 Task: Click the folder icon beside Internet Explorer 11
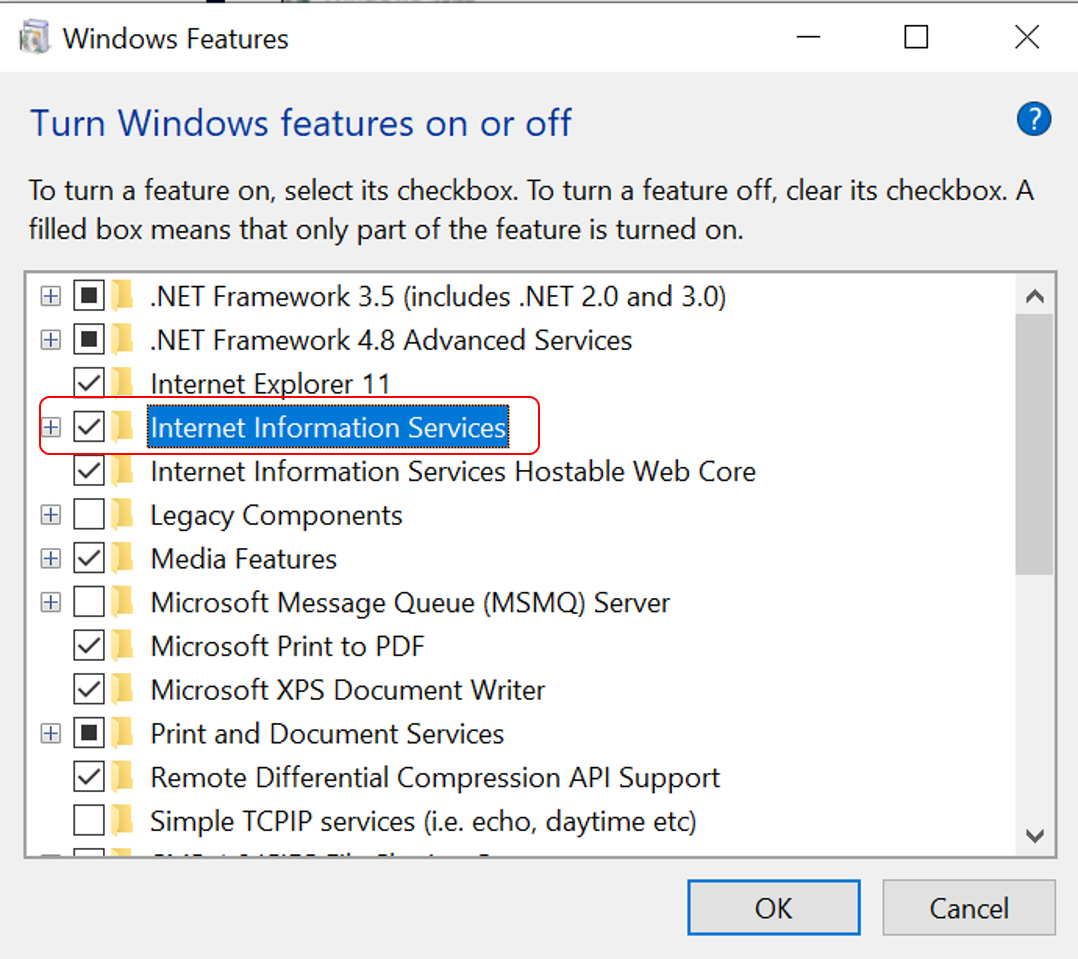(x=122, y=383)
